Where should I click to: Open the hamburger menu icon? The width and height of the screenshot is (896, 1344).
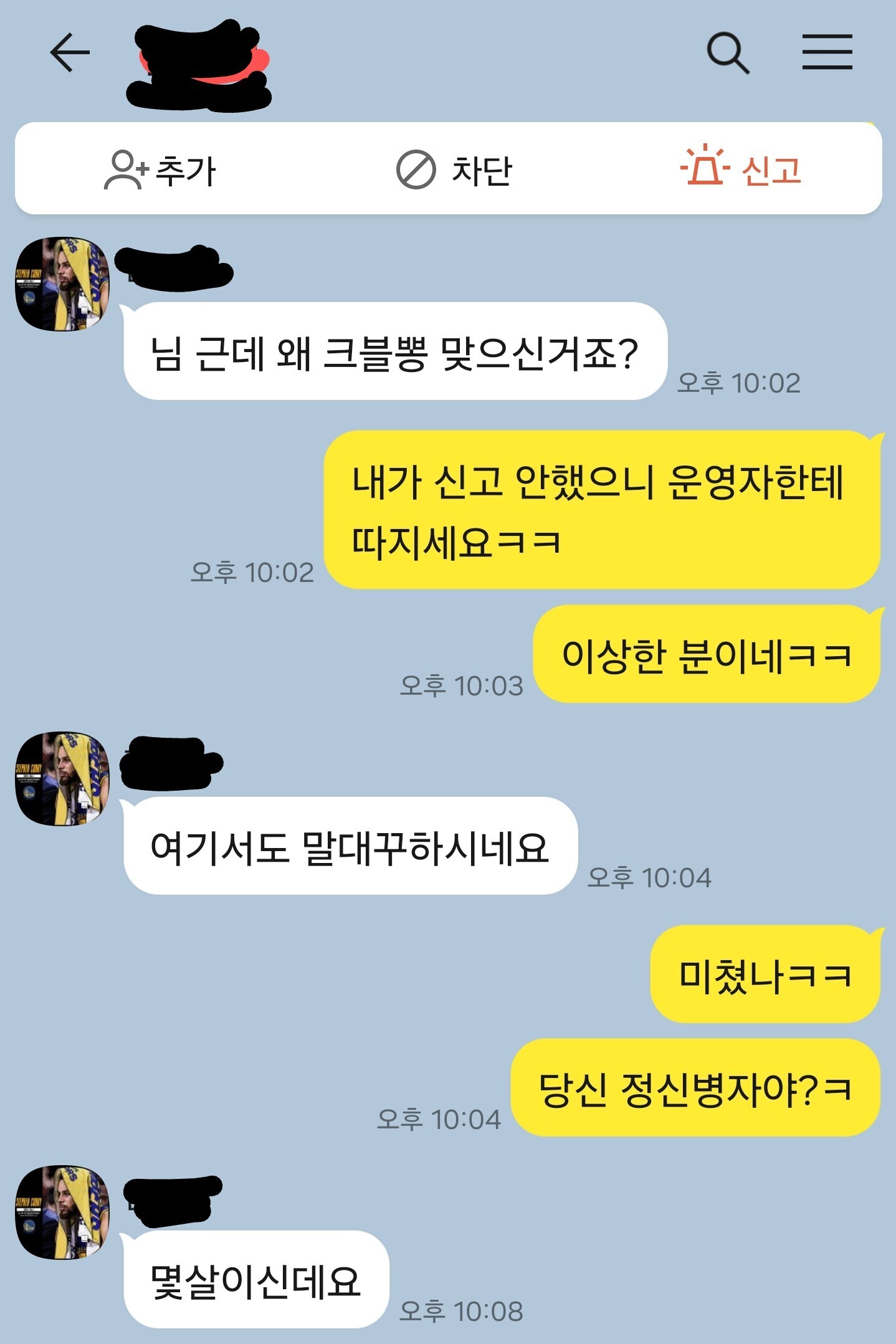[x=827, y=52]
